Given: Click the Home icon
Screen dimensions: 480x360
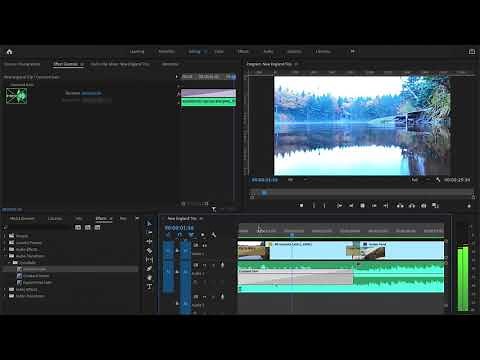Looking at the screenshot, I should pos(9,52).
